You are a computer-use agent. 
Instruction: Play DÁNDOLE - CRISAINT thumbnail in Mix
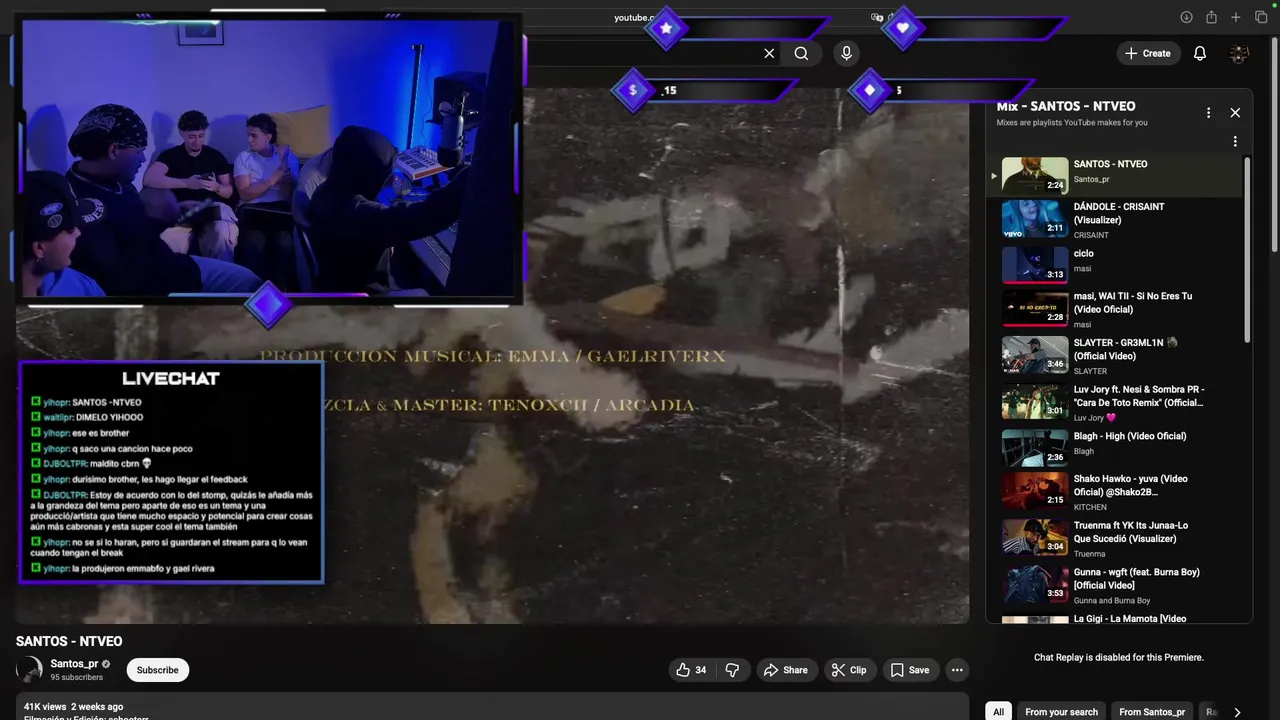point(1035,219)
